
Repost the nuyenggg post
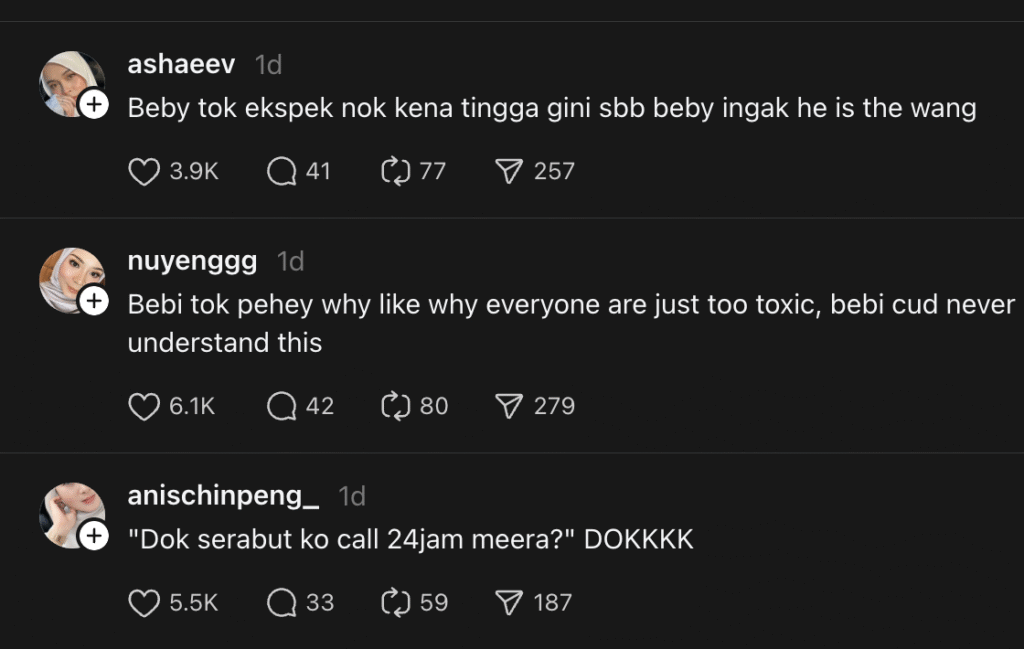pyautogui.click(x=397, y=406)
